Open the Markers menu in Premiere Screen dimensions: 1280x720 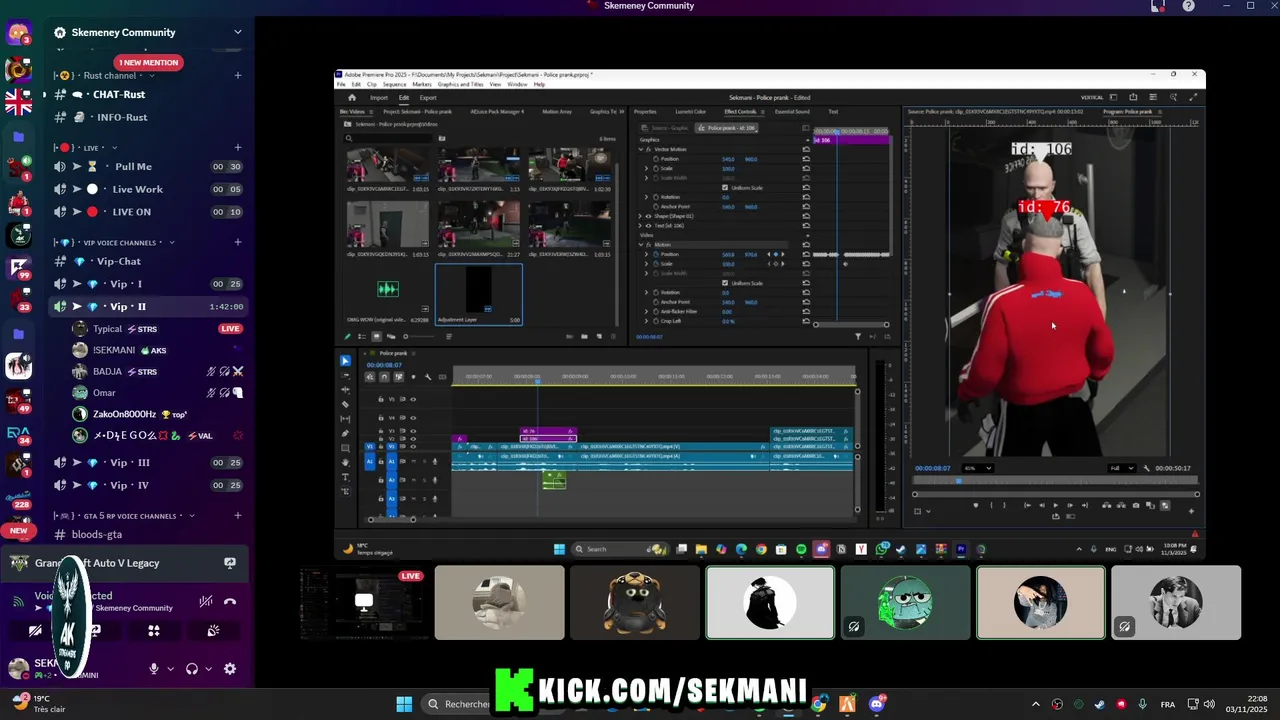pos(422,84)
